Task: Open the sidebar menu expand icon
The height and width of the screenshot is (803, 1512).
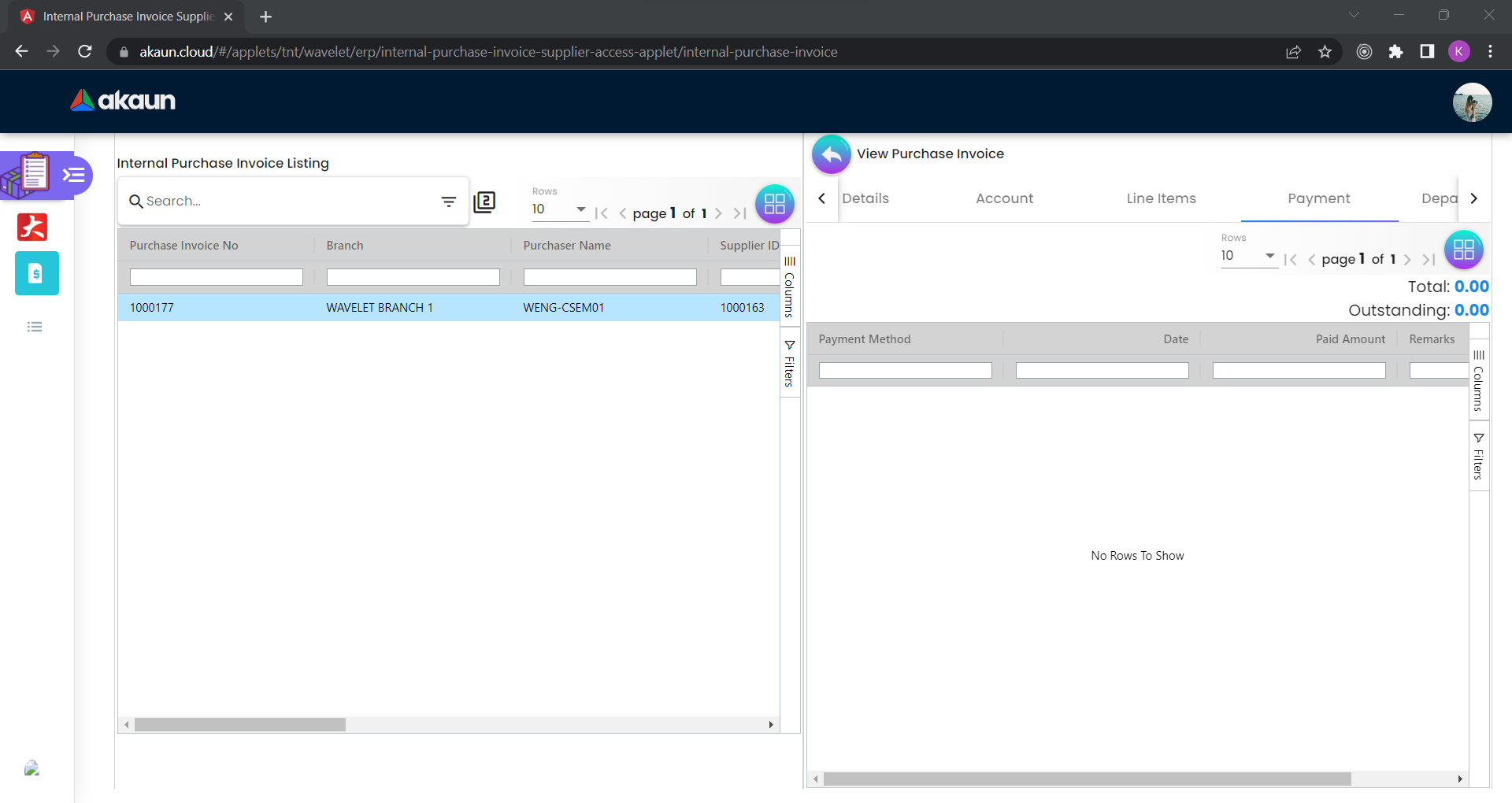Action: pos(74,175)
